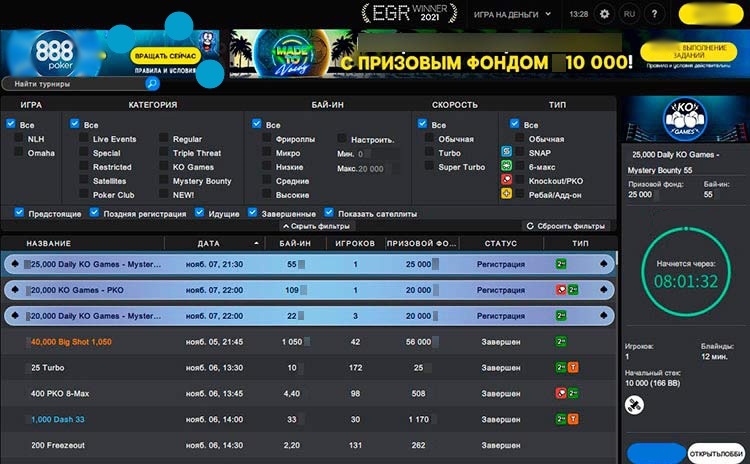750x464 pixels.
Task: Select 40,000 Big Shot 1,050 tournament
Action: point(309,342)
